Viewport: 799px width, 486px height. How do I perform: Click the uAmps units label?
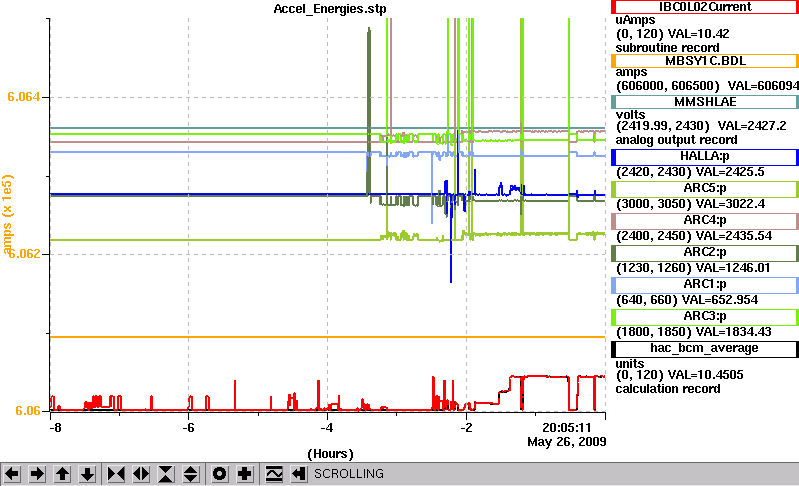pyautogui.click(x=635, y=20)
